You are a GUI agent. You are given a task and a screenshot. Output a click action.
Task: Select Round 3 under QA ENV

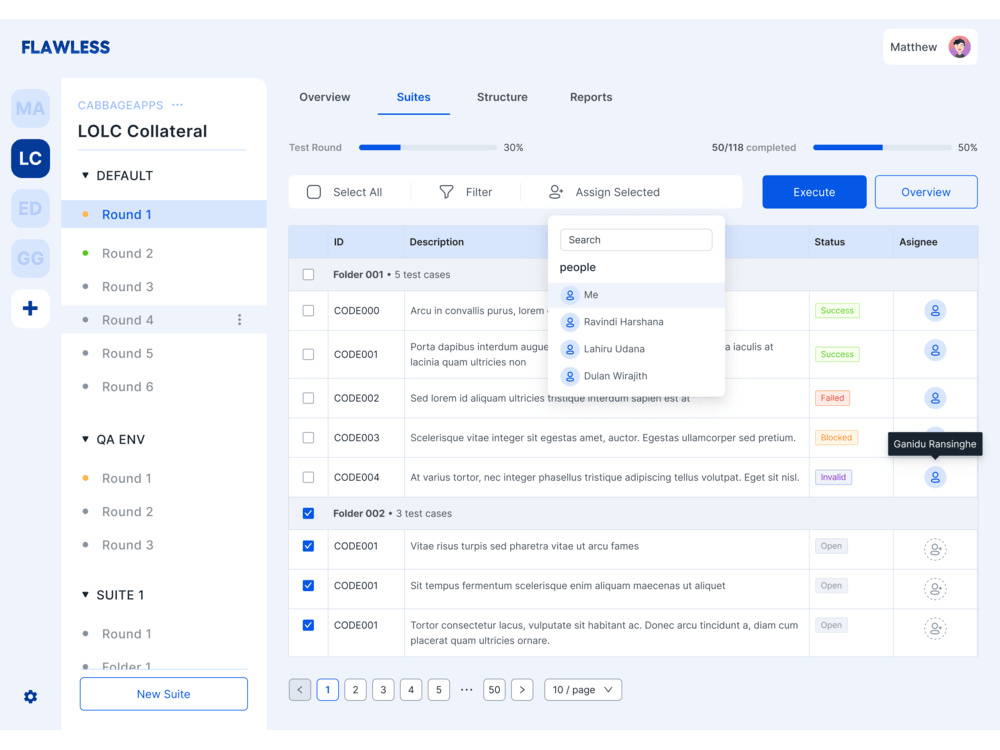pos(127,545)
